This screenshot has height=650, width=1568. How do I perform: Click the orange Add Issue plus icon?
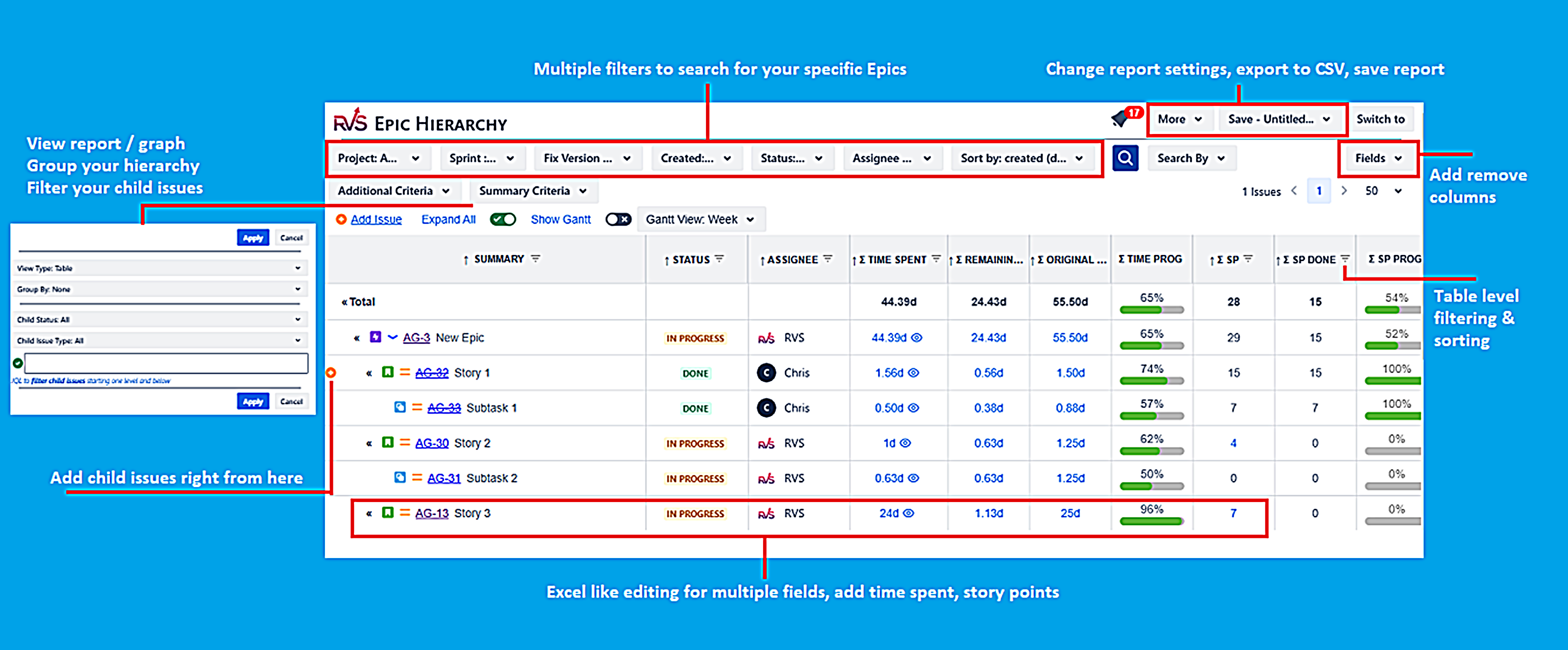(x=342, y=219)
